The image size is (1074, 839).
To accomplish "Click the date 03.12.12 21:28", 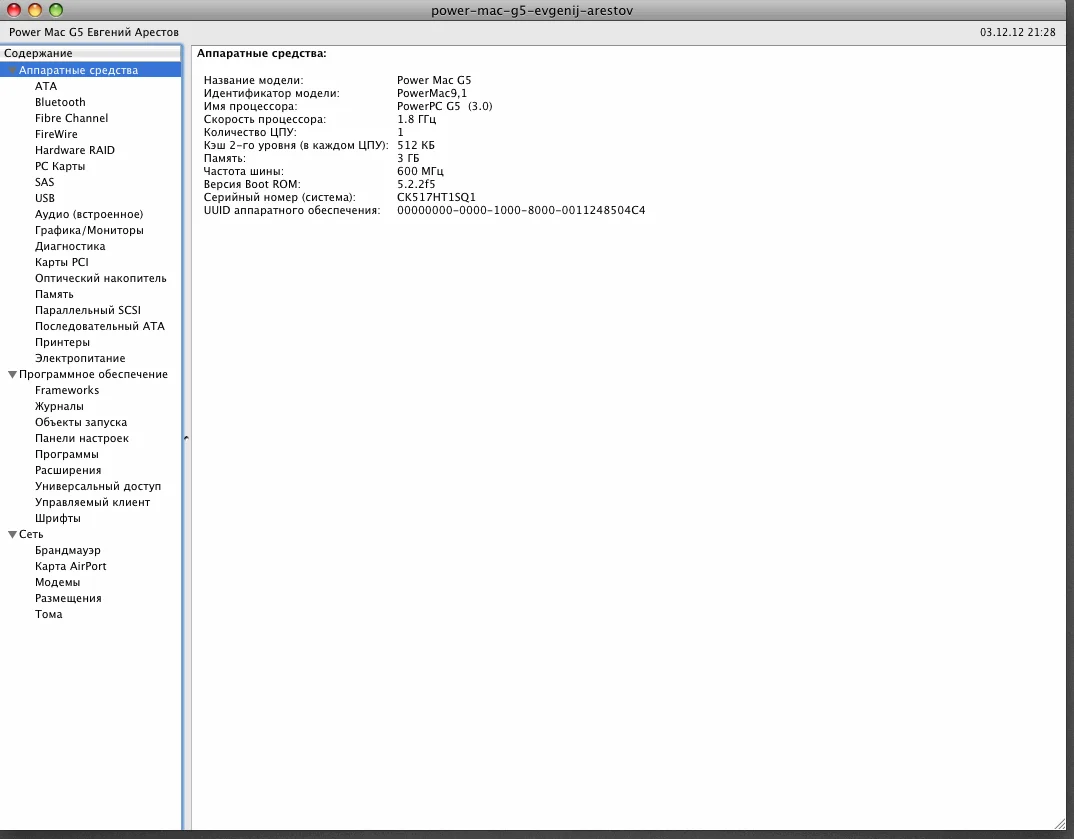I will pos(1017,32).
